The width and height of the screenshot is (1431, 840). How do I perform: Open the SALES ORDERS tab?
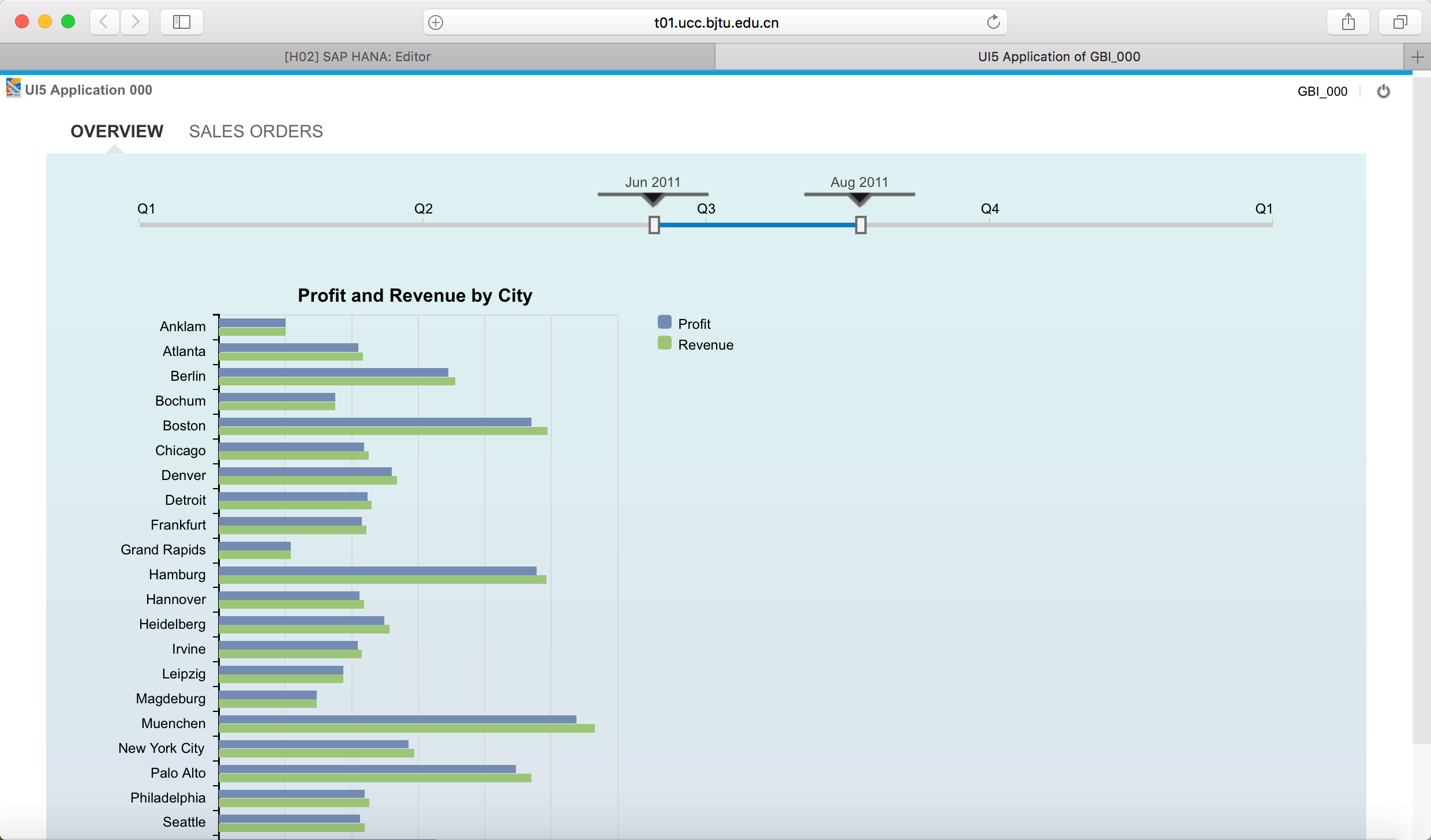[256, 132]
